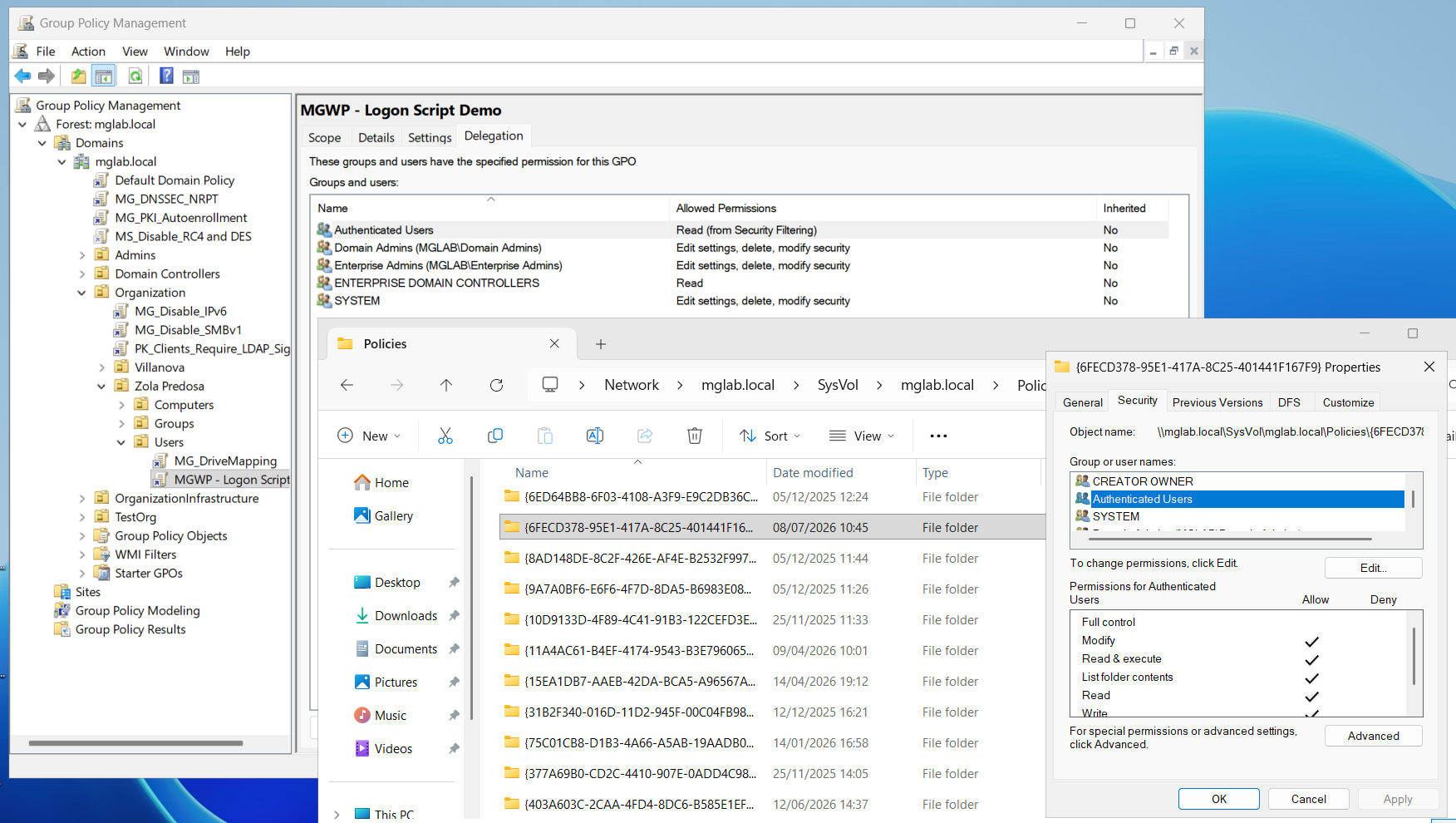Expand the Villanova OU
1456x823 pixels.
pyautogui.click(x=101, y=367)
